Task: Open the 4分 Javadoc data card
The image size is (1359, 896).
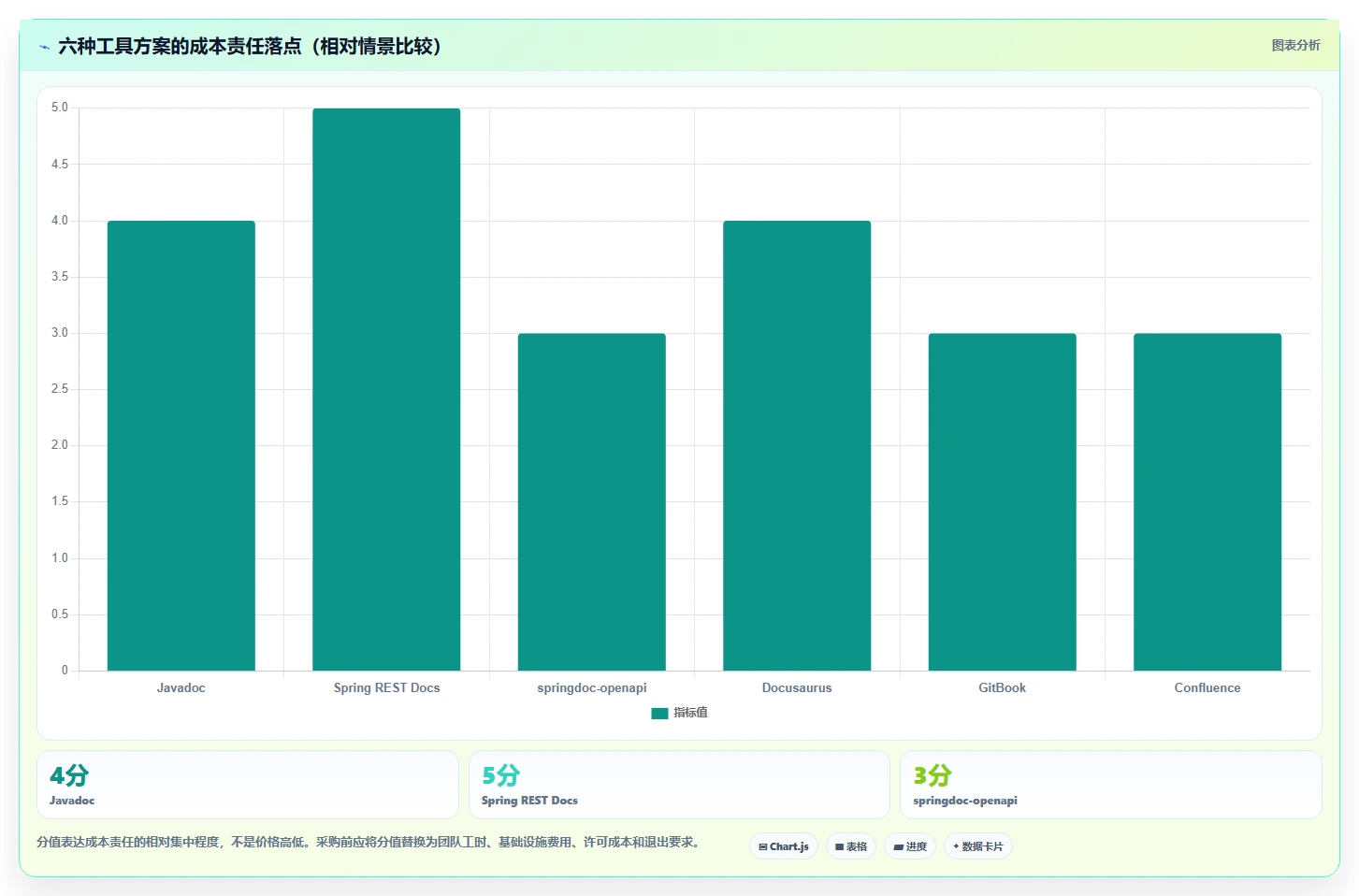Action: 248,785
